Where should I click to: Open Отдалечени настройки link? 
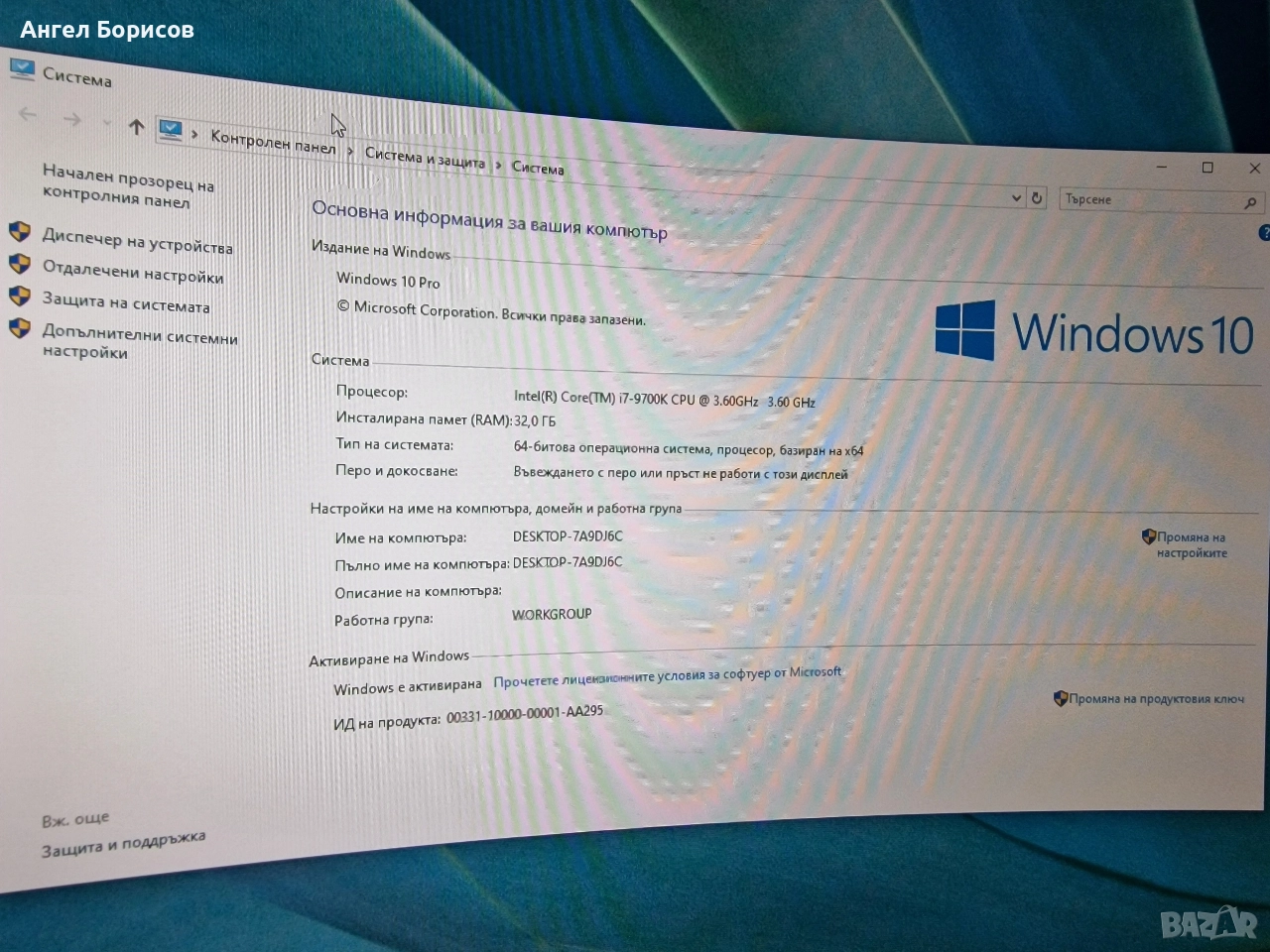[132, 273]
